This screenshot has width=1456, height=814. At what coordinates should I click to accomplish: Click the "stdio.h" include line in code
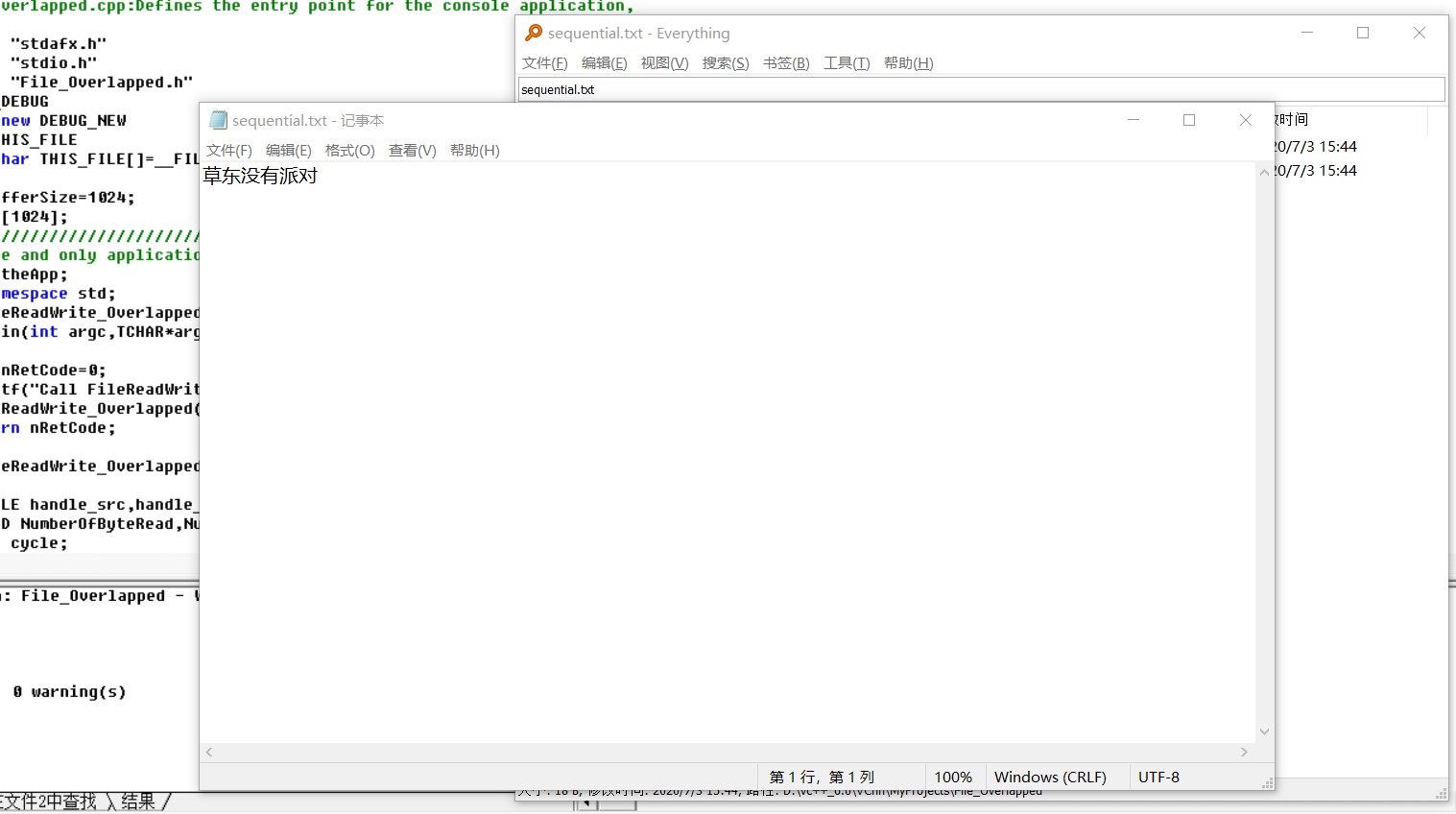(x=54, y=63)
